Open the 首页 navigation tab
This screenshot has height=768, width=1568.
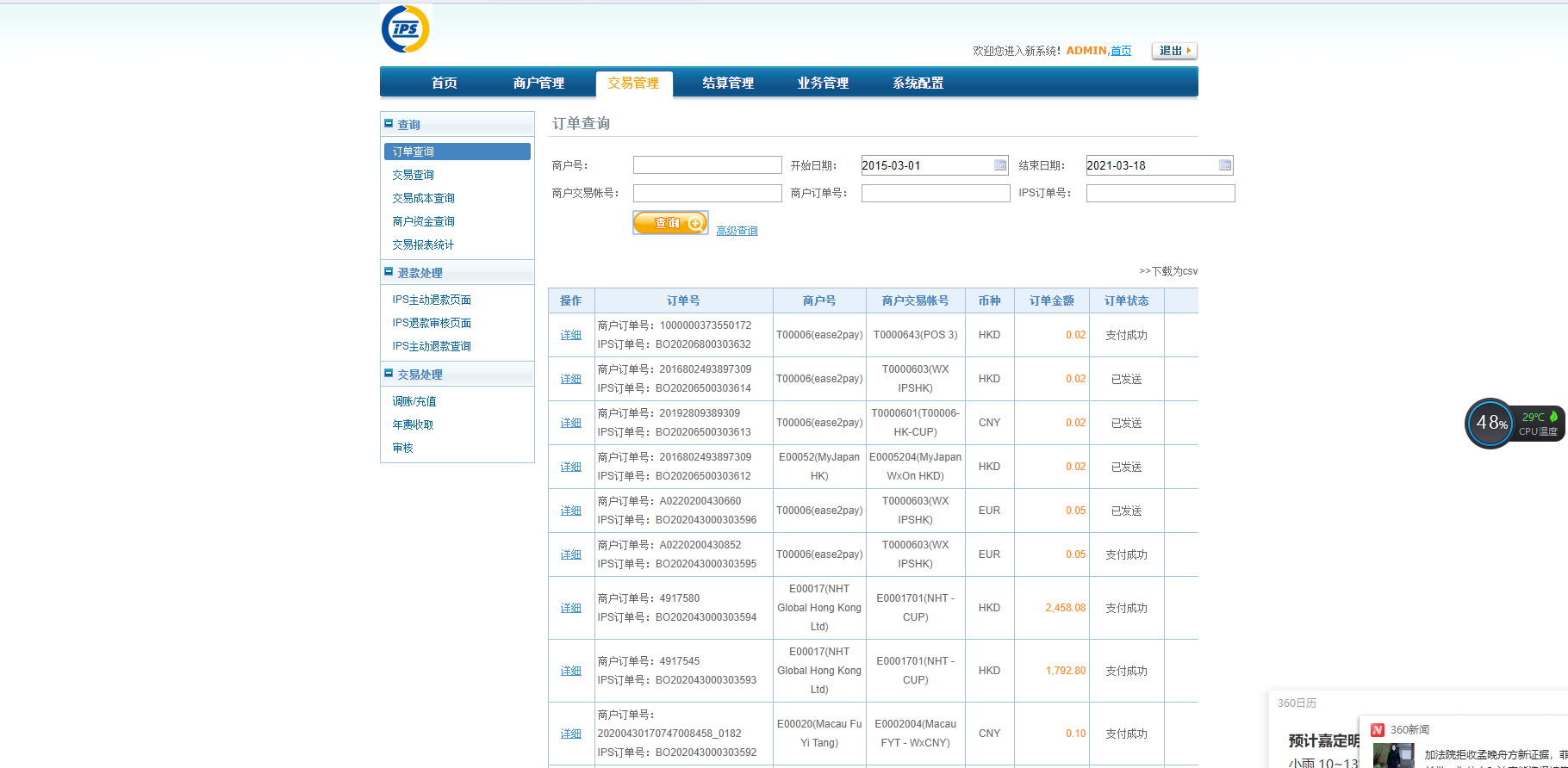pos(445,83)
